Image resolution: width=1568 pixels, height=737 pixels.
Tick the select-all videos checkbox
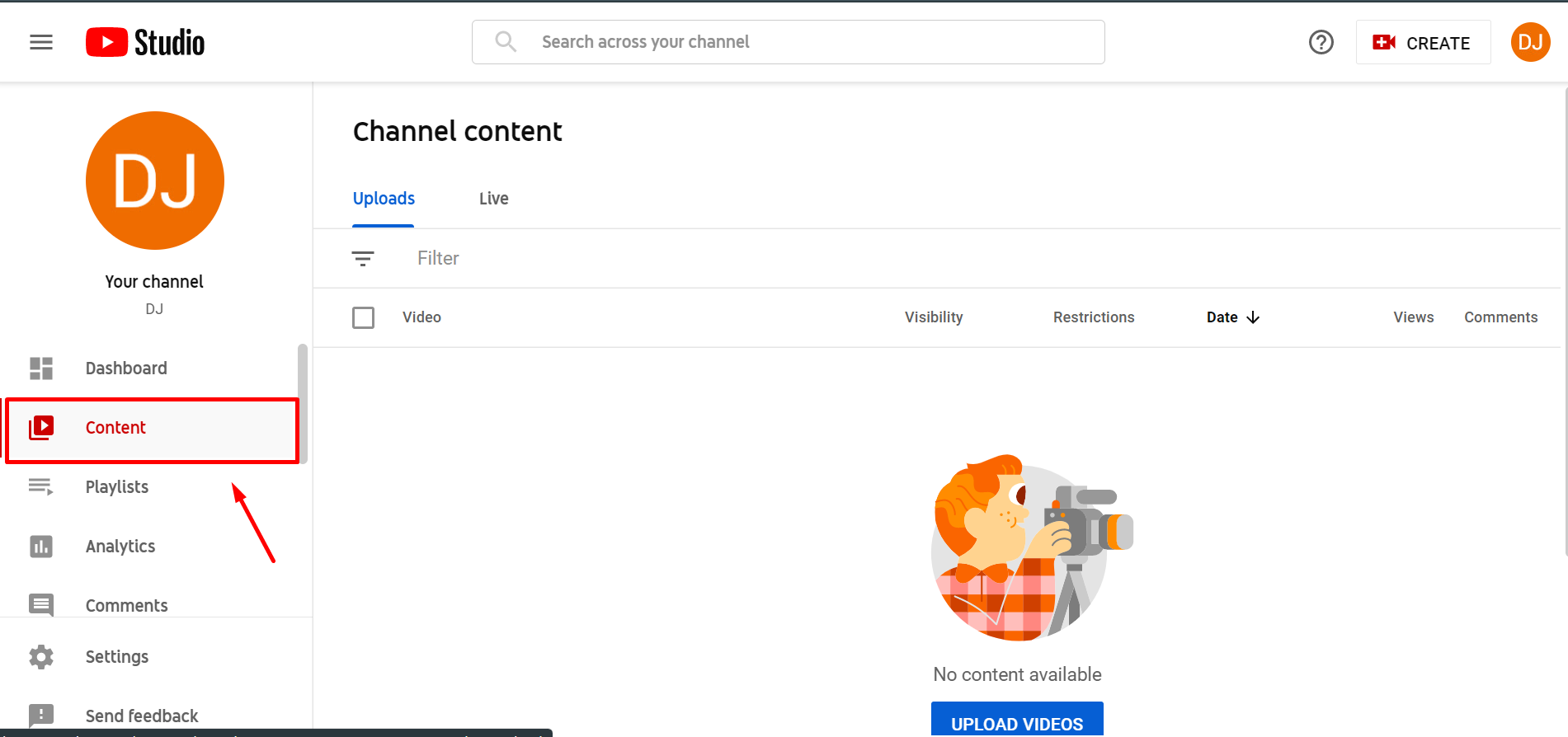pyautogui.click(x=364, y=317)
